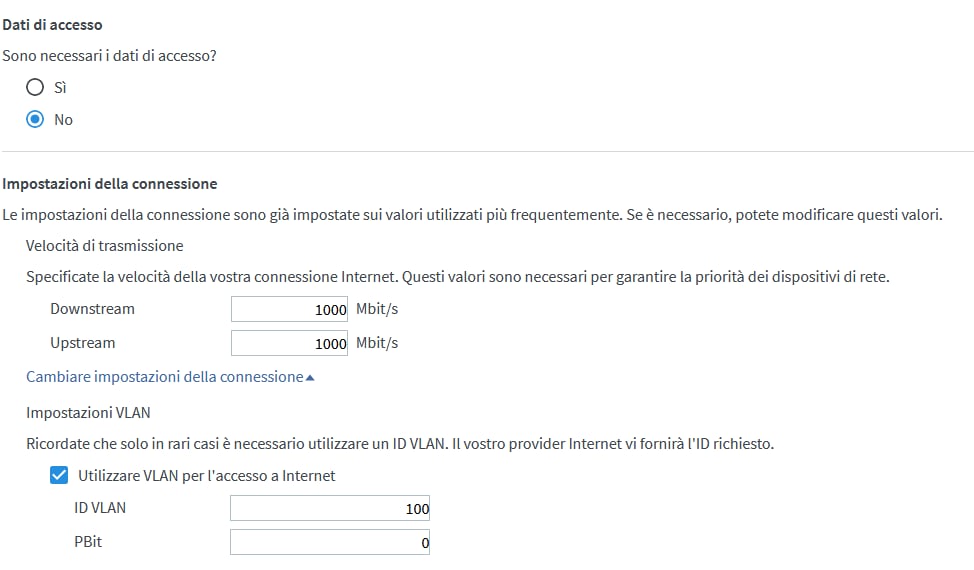974x570 pixels.
Task: Click into the PBit value field
Action: click(330, 542)
